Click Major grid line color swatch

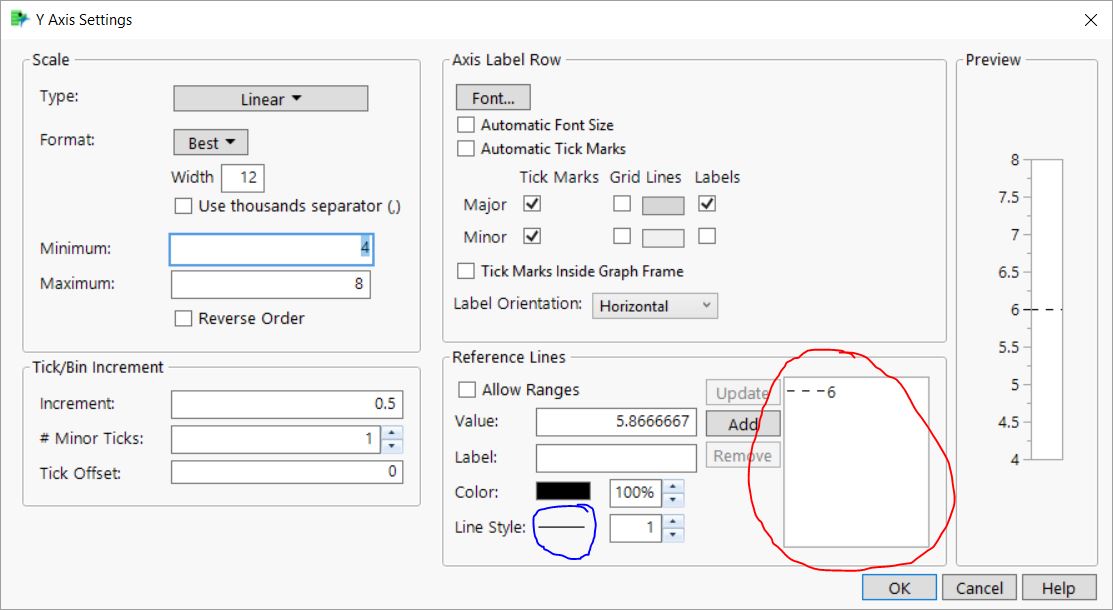point(663,206)
